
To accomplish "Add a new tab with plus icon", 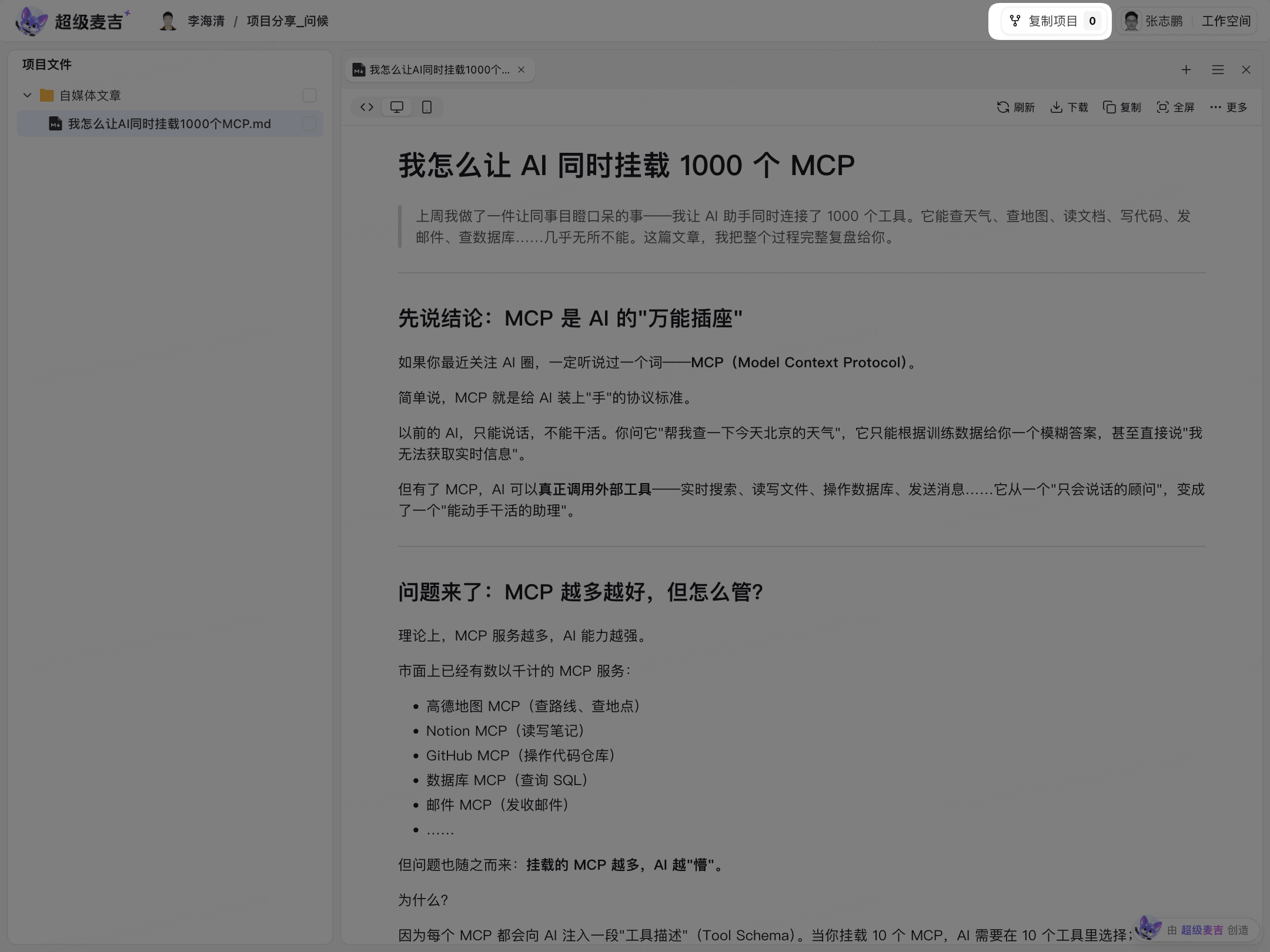I will 1186,70.
